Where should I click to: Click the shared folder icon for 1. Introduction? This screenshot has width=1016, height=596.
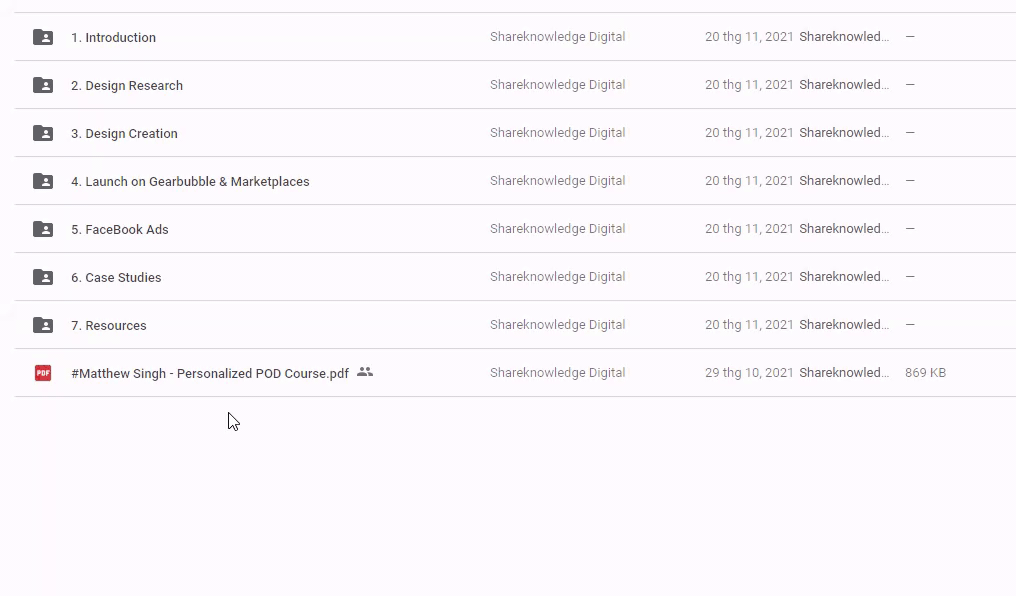point(43,37)
